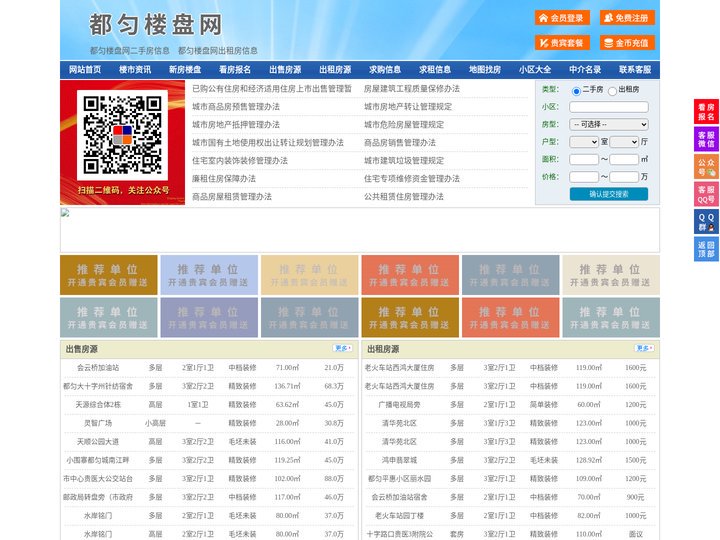Click the 客服微信 purple side icon
Viewport: 720px width, 540px height.
(x=706, y=139)
